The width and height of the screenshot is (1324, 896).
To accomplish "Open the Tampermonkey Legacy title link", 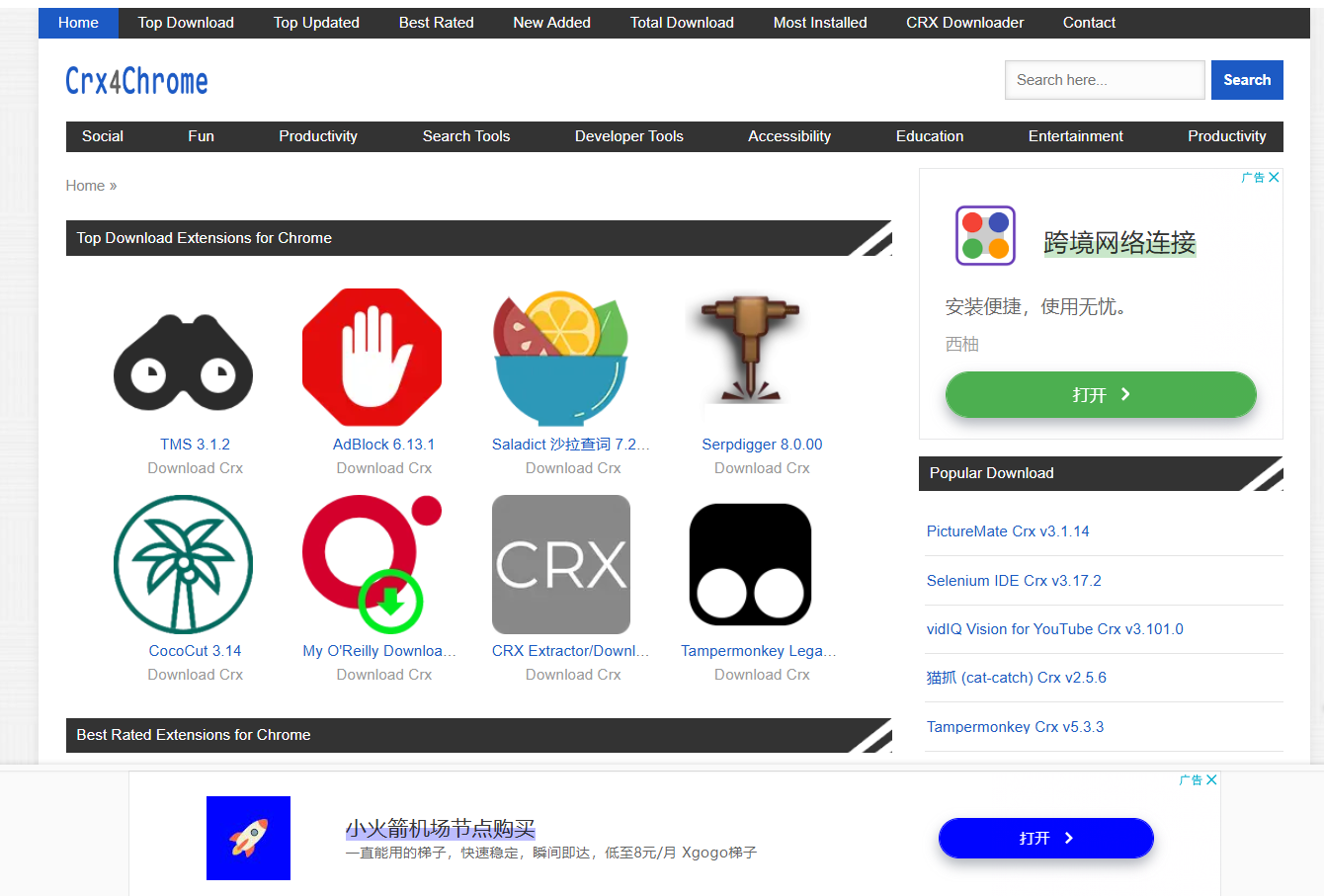I will tap(759, 651).
